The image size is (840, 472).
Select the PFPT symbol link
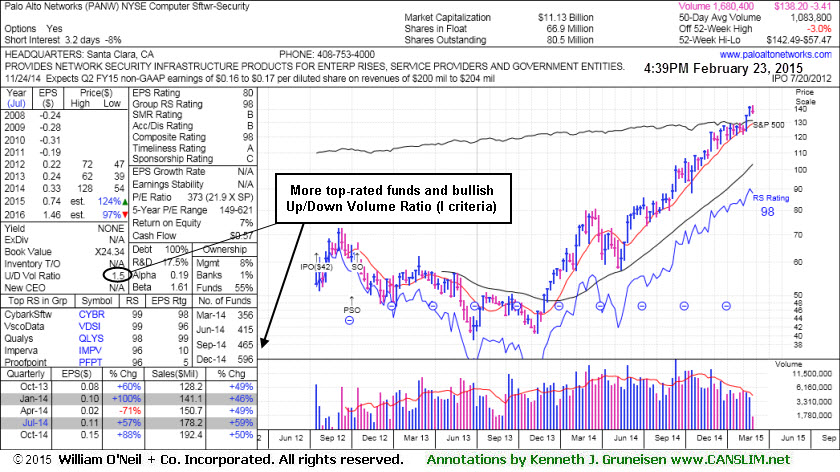pyautogui.click(x=91, y=362)
